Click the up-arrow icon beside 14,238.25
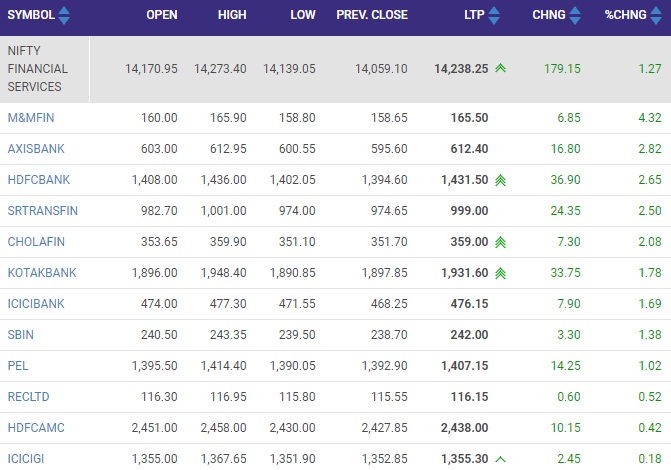 [x=501, y=68]
